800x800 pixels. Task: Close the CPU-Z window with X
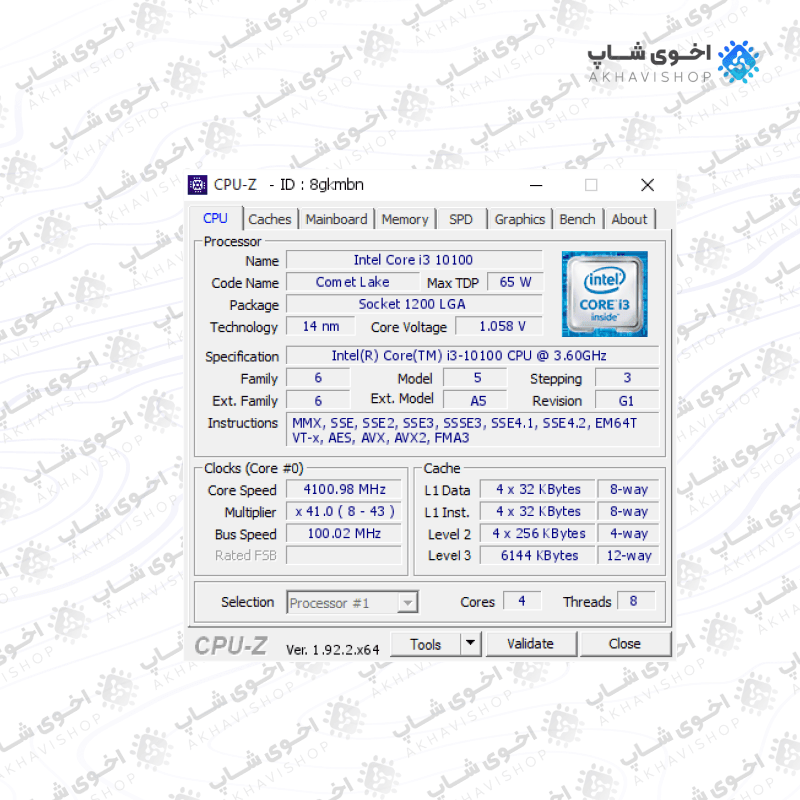[648, 185]
